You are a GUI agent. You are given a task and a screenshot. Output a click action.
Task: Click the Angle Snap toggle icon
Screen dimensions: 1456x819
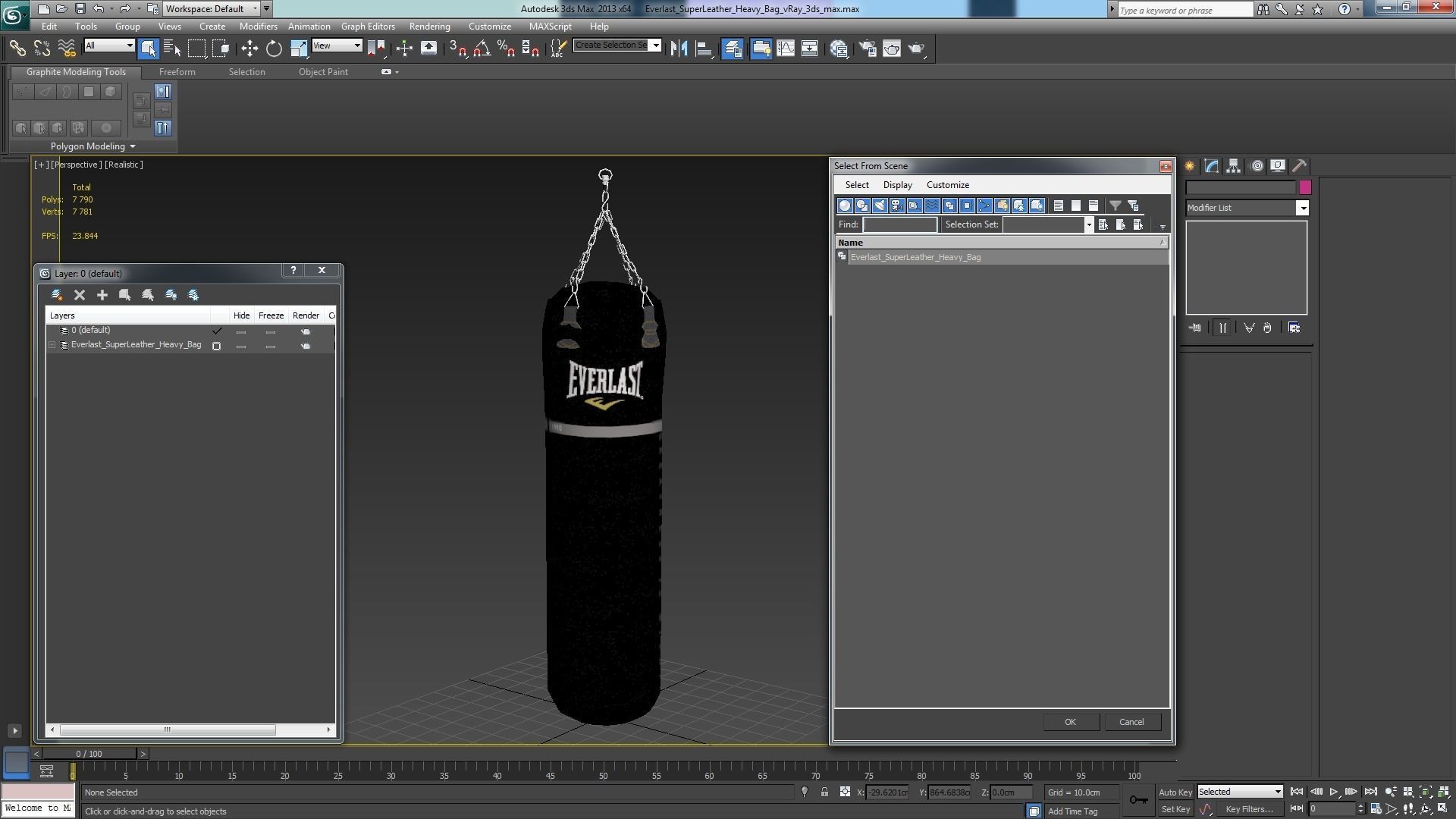(482, 49)
